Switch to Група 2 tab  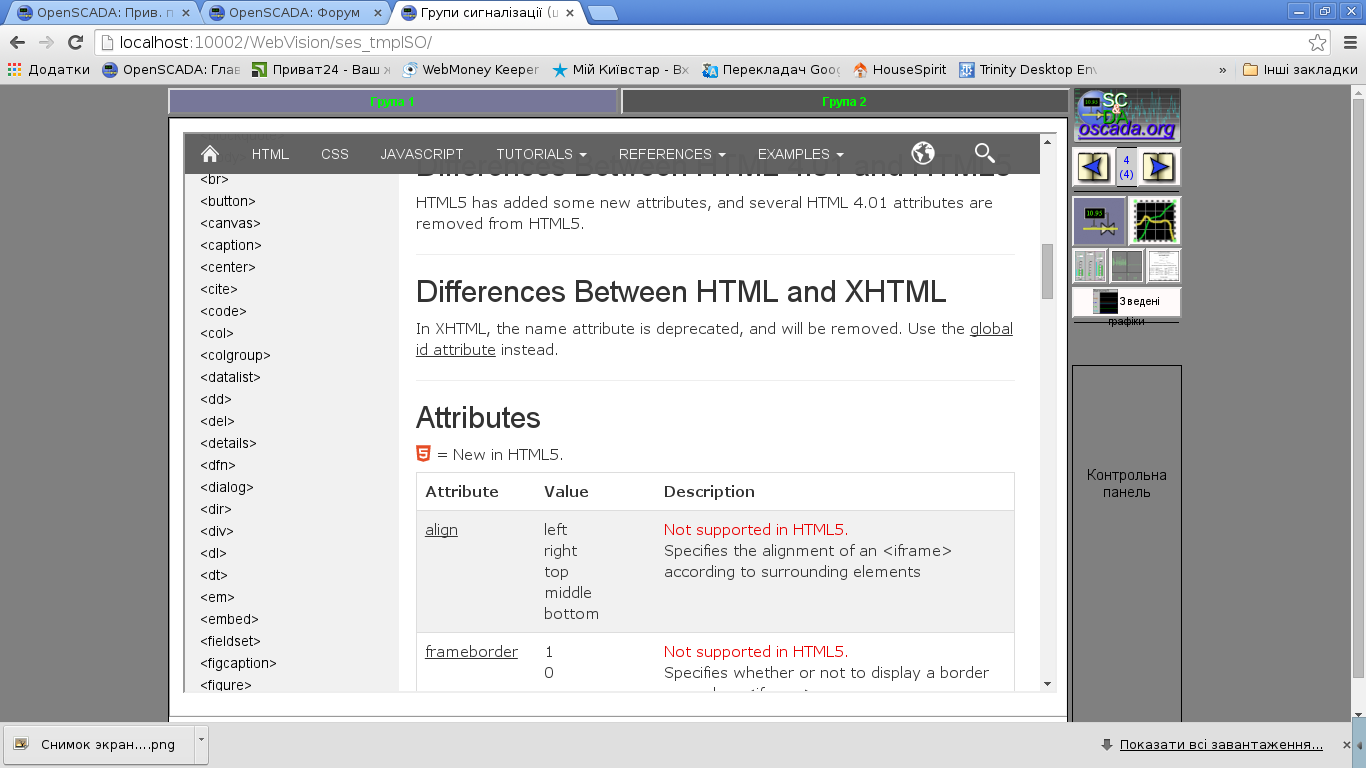point(844,102)
